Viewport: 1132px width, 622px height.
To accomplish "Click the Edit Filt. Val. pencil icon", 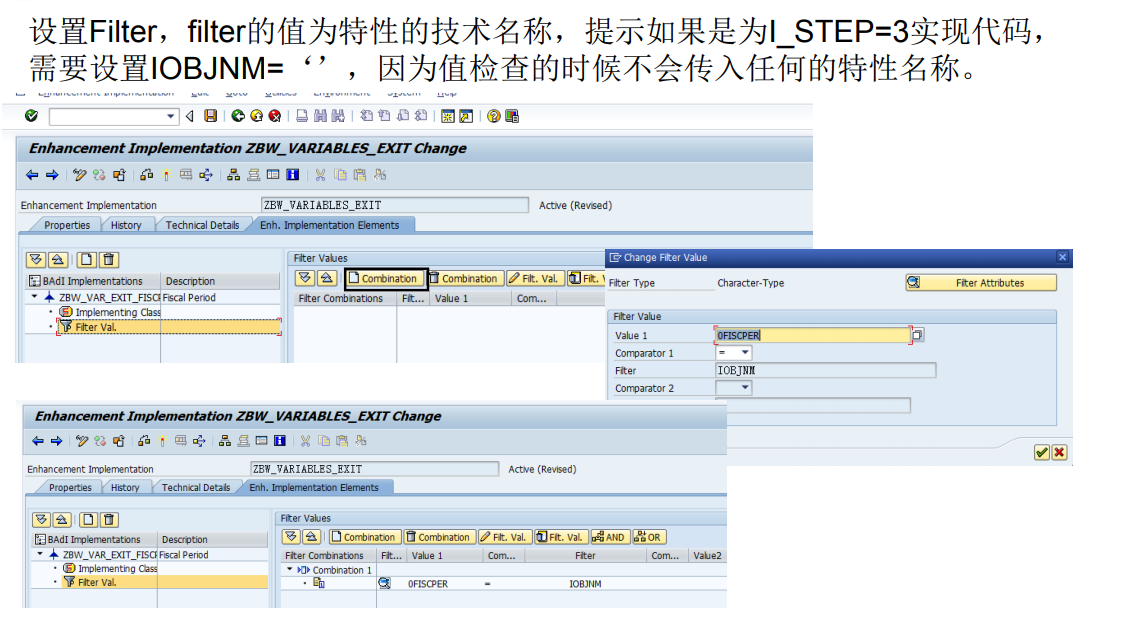I will point(505,536).
